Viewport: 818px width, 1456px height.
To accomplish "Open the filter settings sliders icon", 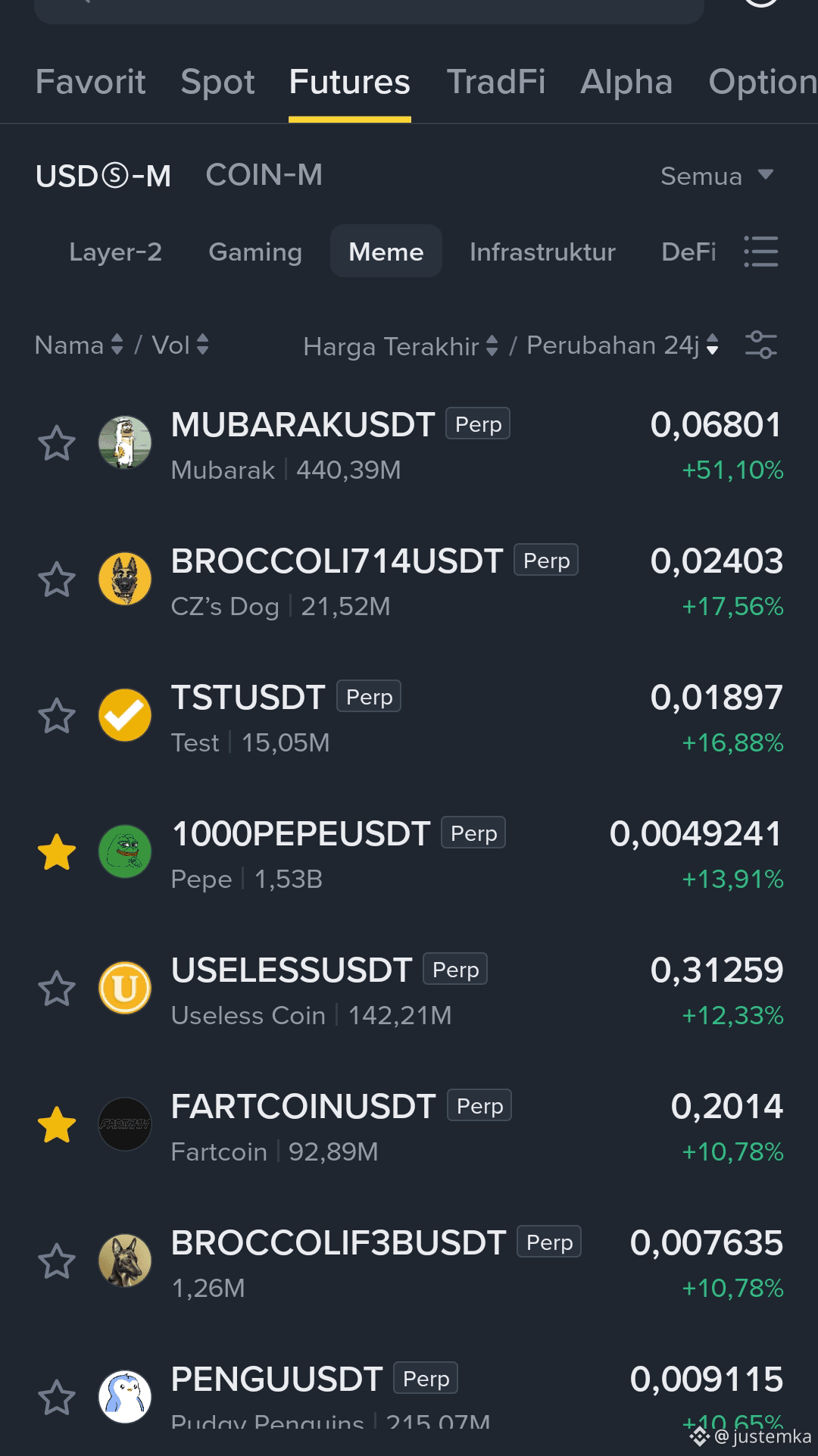I will pyautogui.click(x=760, y=345).
